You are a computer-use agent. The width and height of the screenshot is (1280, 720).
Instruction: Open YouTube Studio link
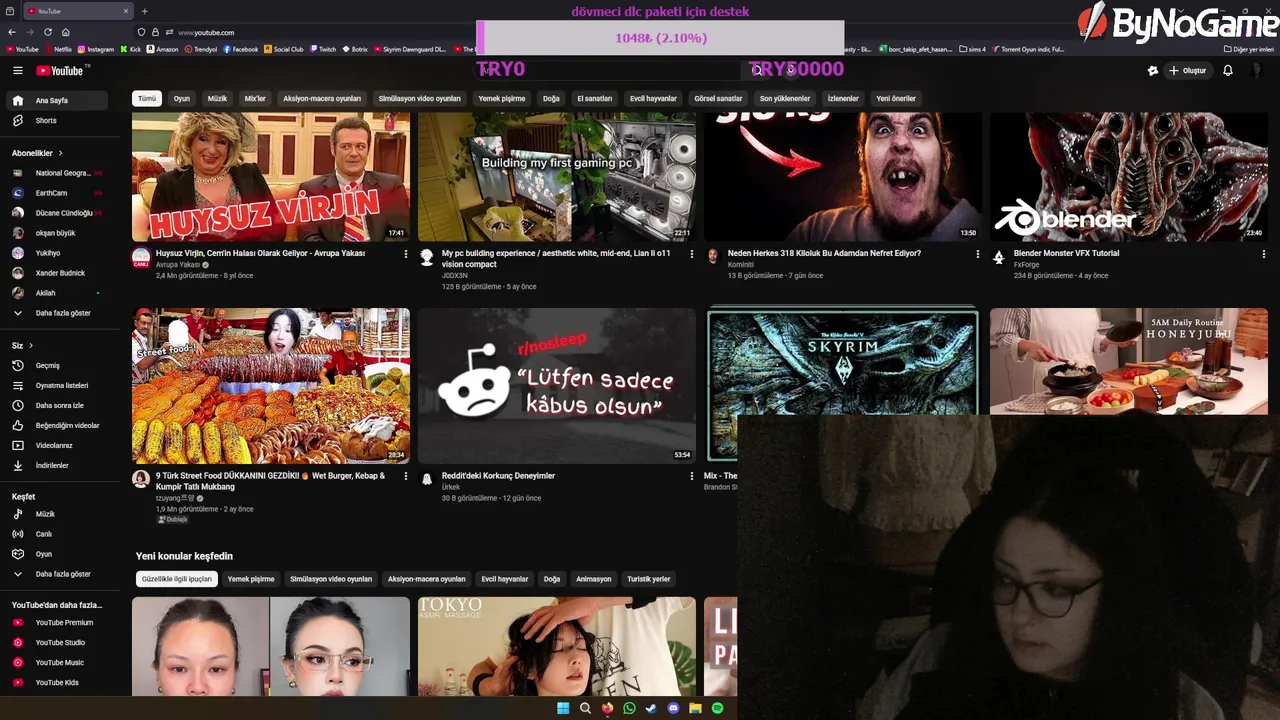[60, 642]
